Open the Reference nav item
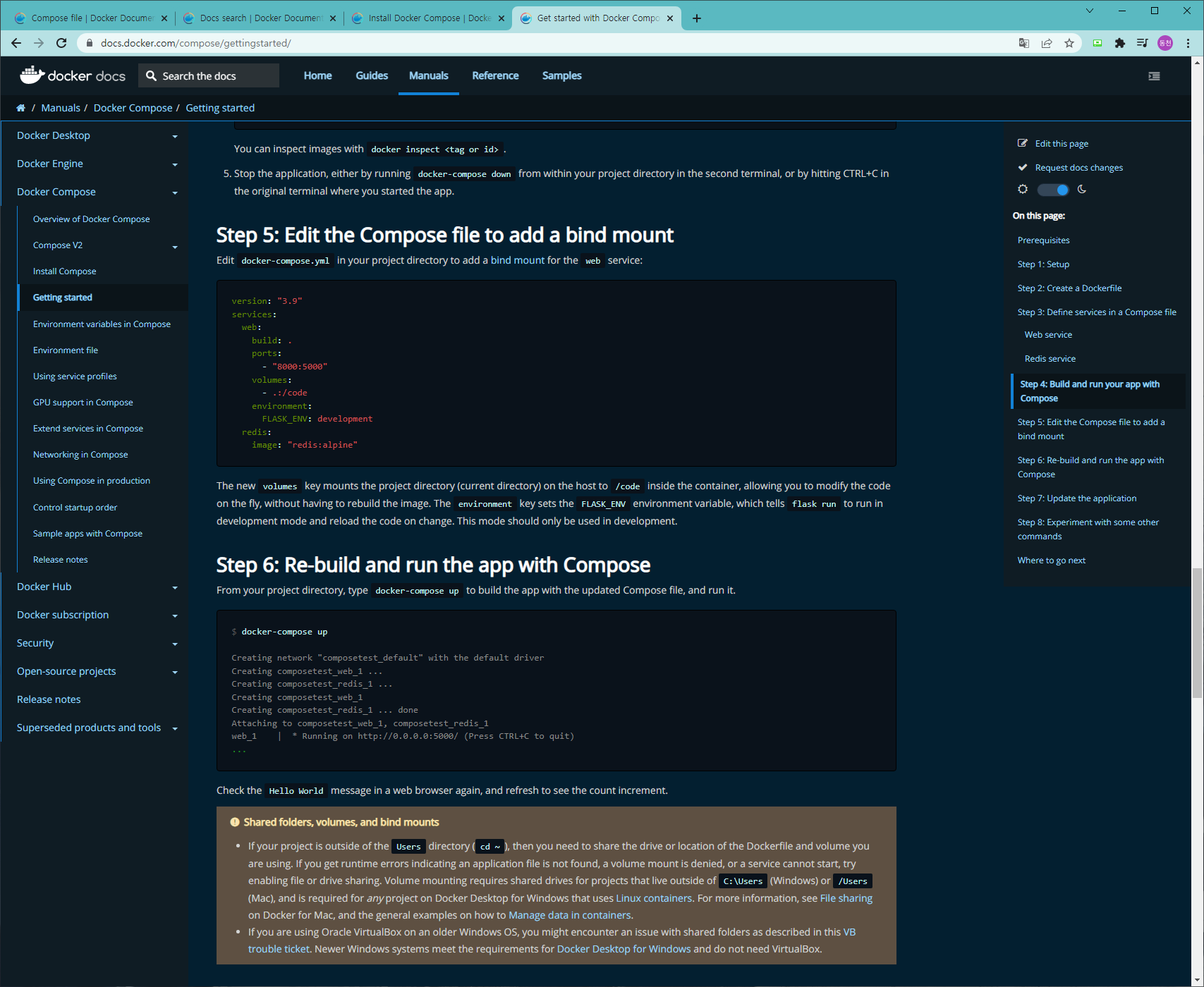 pos(495,75)
